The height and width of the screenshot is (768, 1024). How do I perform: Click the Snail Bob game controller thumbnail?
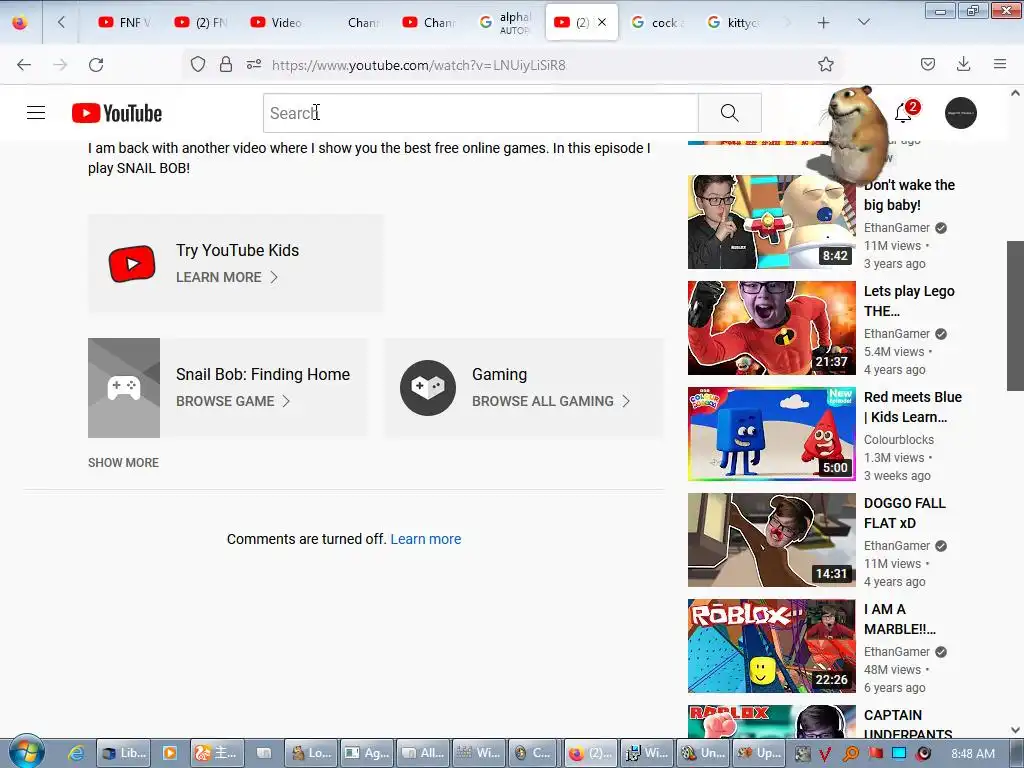(124, 388)
